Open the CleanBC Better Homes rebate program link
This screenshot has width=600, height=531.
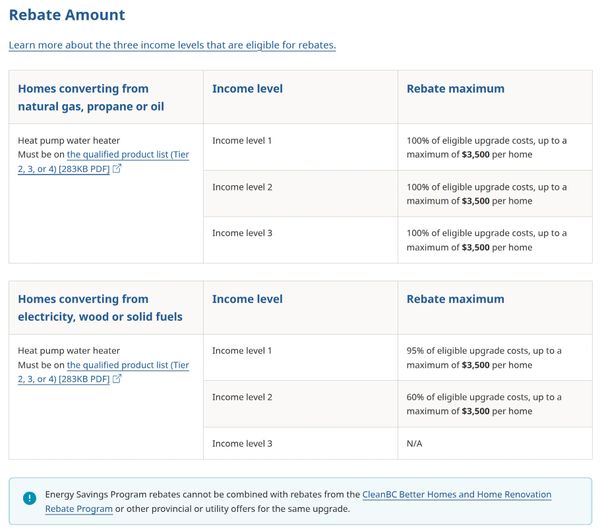click(x=456, y=495)
